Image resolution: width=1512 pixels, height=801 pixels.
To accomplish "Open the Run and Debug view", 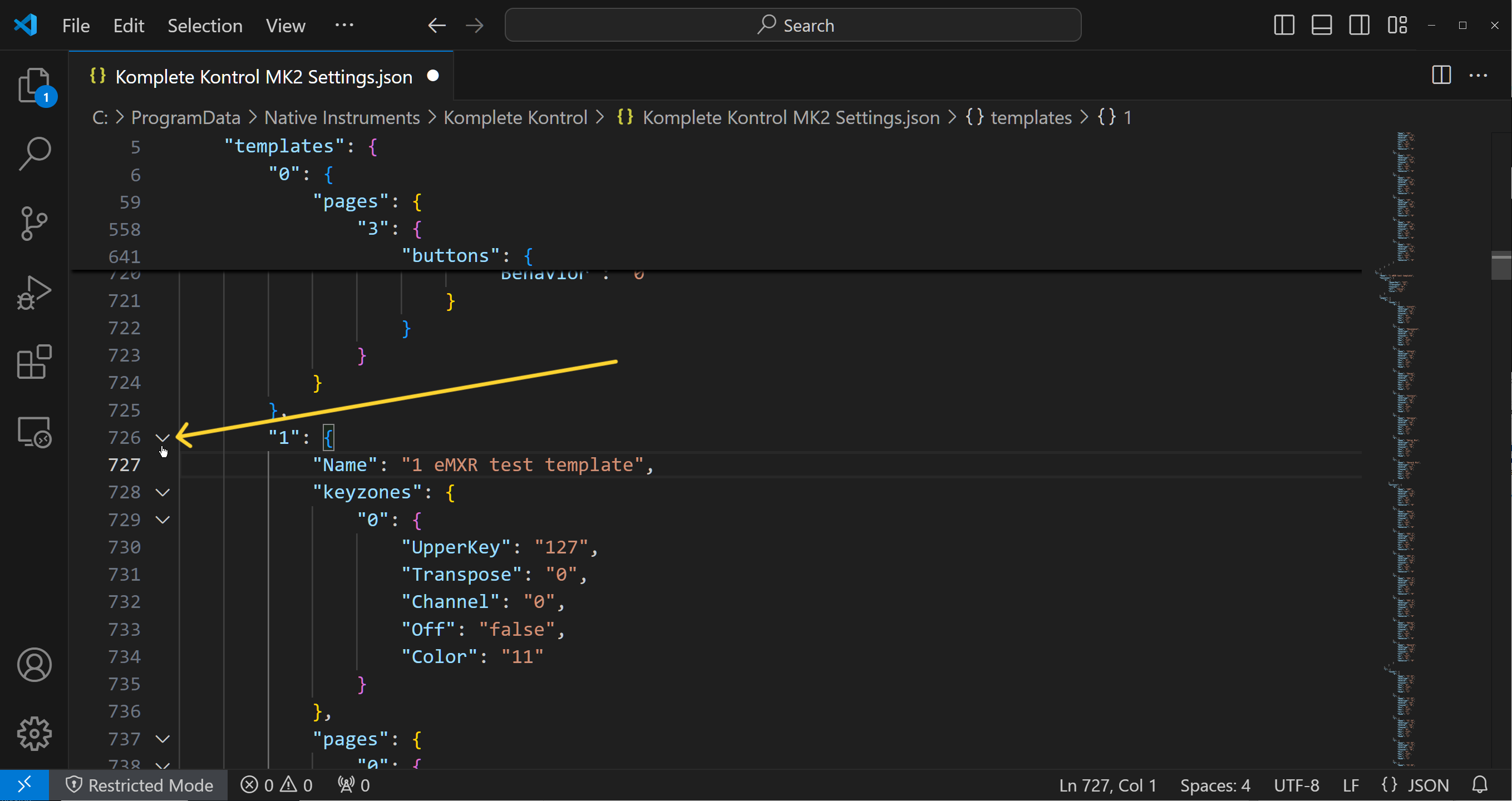I will (34, 292).
